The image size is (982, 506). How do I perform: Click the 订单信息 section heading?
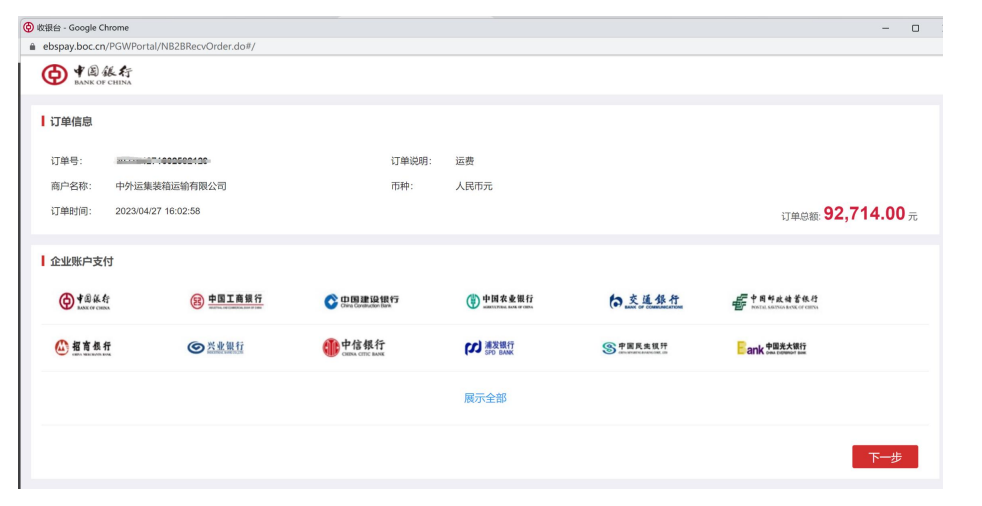tap(71, 121)
